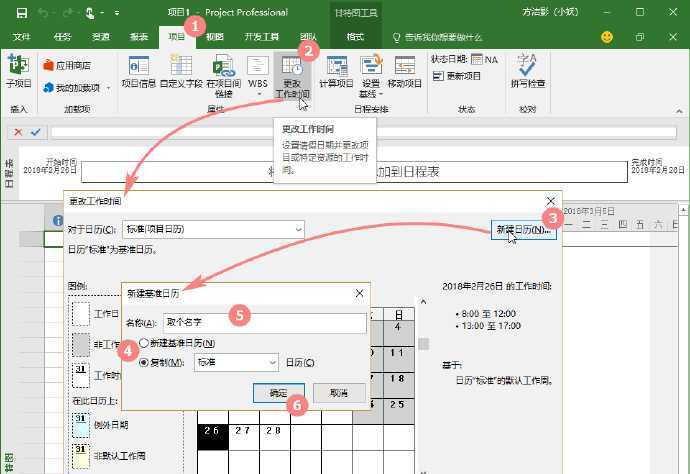
Task: Switch to the 团队 ribbon tab
Action: click(x=308, y=37)
